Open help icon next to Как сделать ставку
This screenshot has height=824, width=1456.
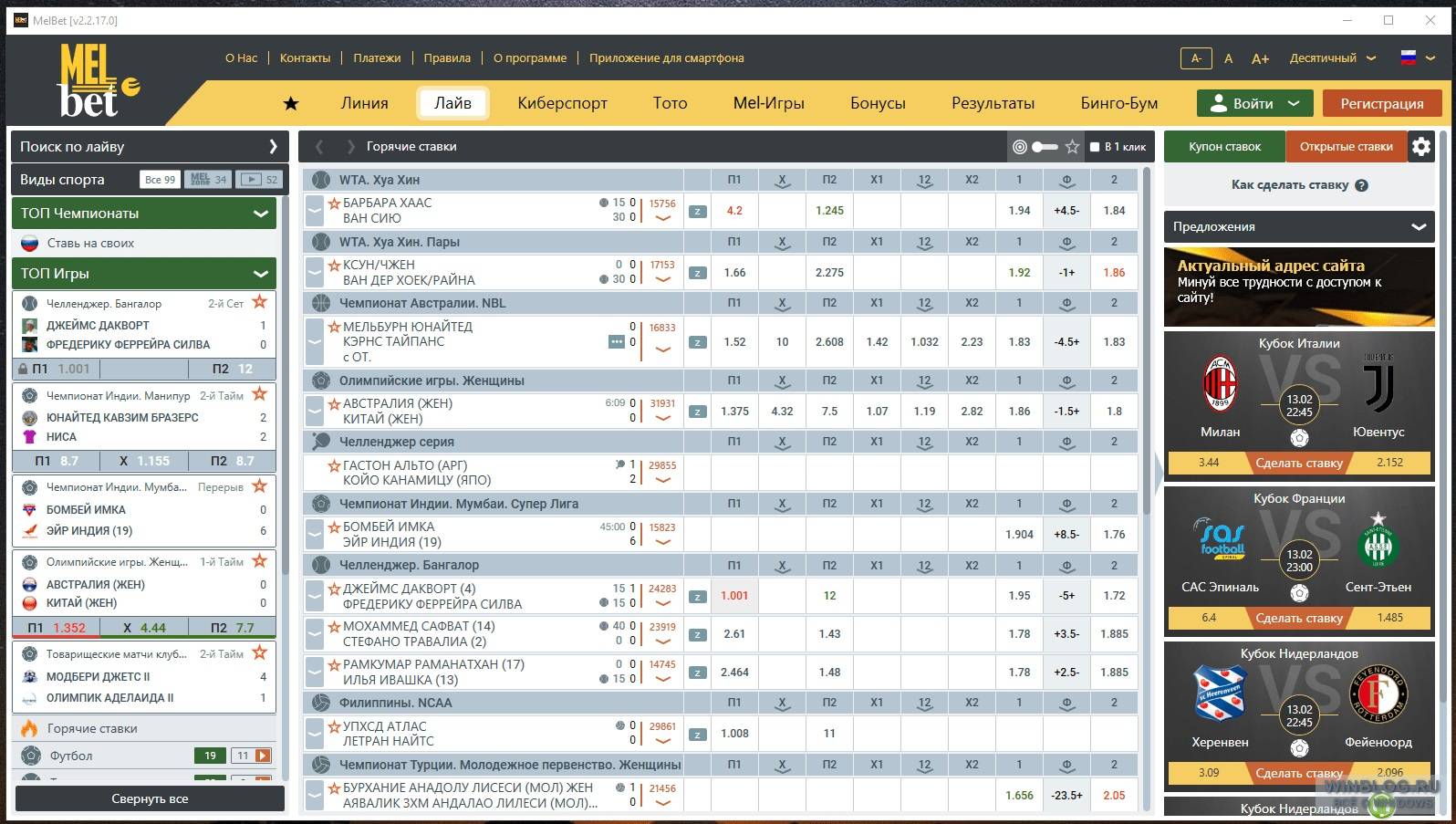pos(1361,185)
